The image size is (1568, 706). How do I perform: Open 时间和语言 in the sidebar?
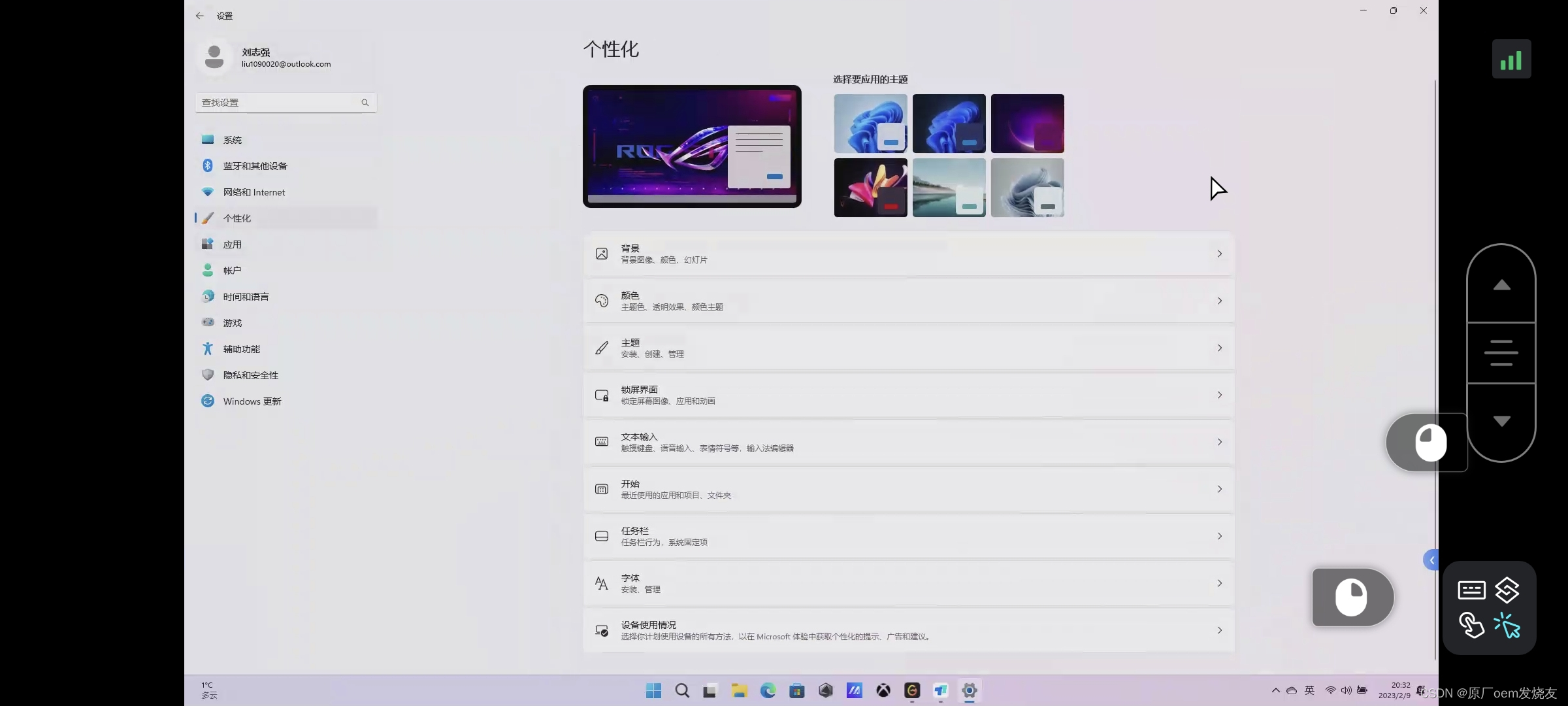point(286,297)
